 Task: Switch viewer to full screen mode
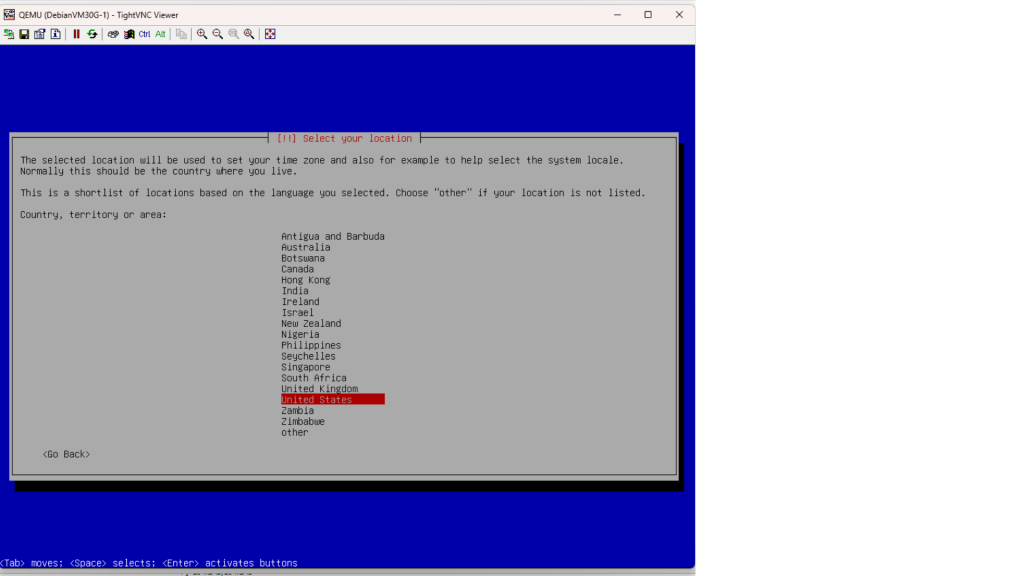[270, 34]
